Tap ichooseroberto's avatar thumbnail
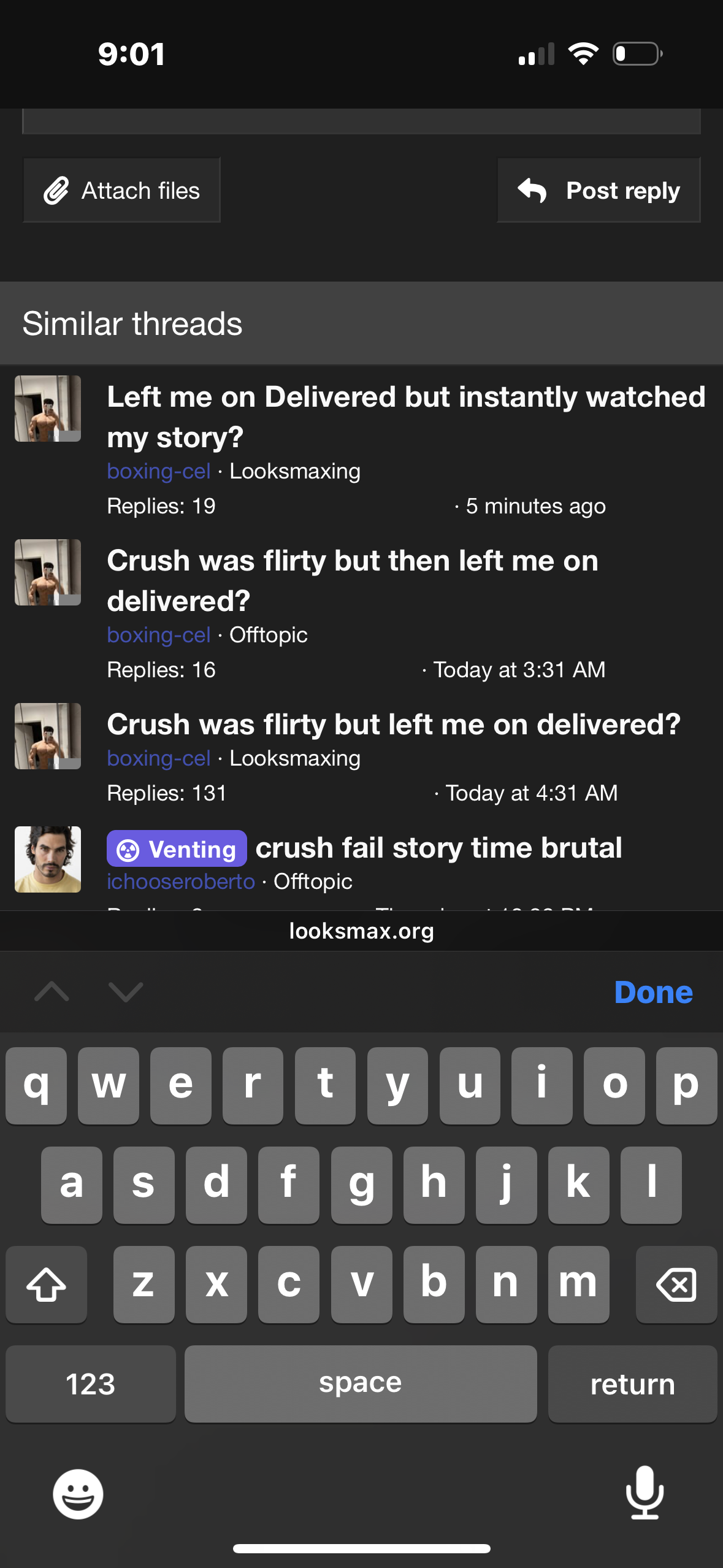This screenshot has height=1568, width=723. [48, 859]
